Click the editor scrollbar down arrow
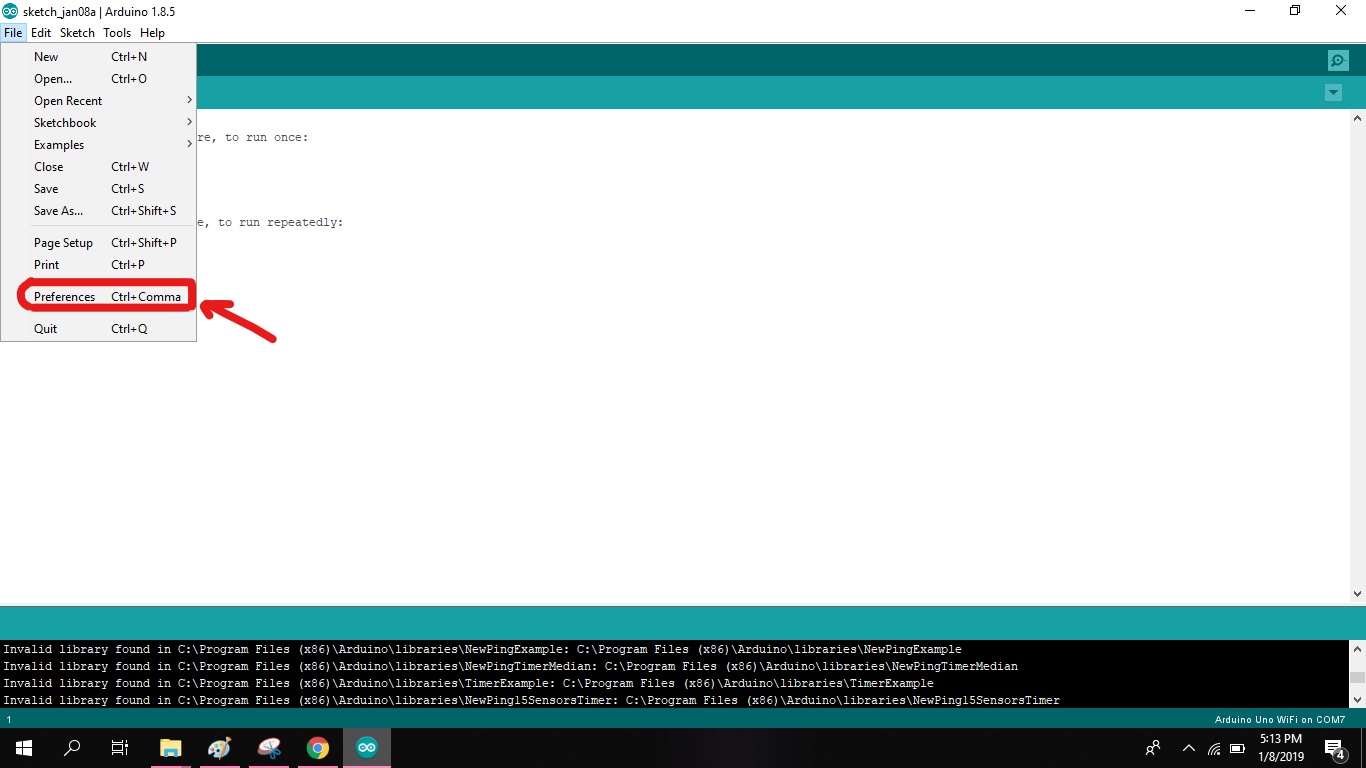 (1357, 594)
